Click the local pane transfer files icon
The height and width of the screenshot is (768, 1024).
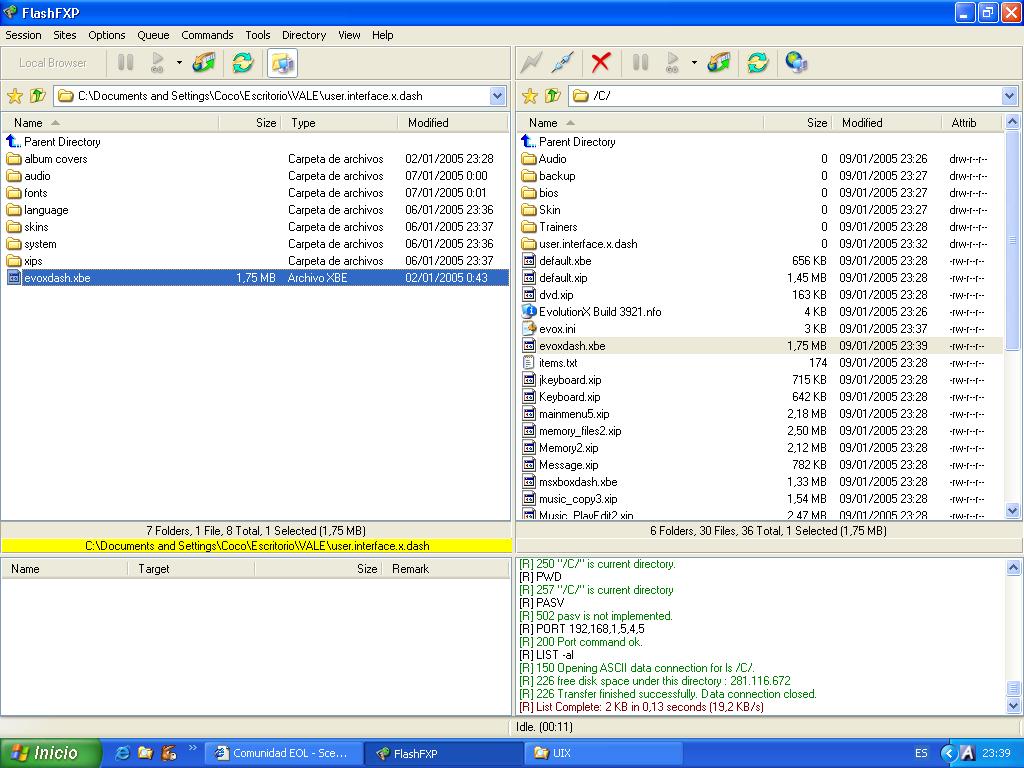[x=204, y=63]
